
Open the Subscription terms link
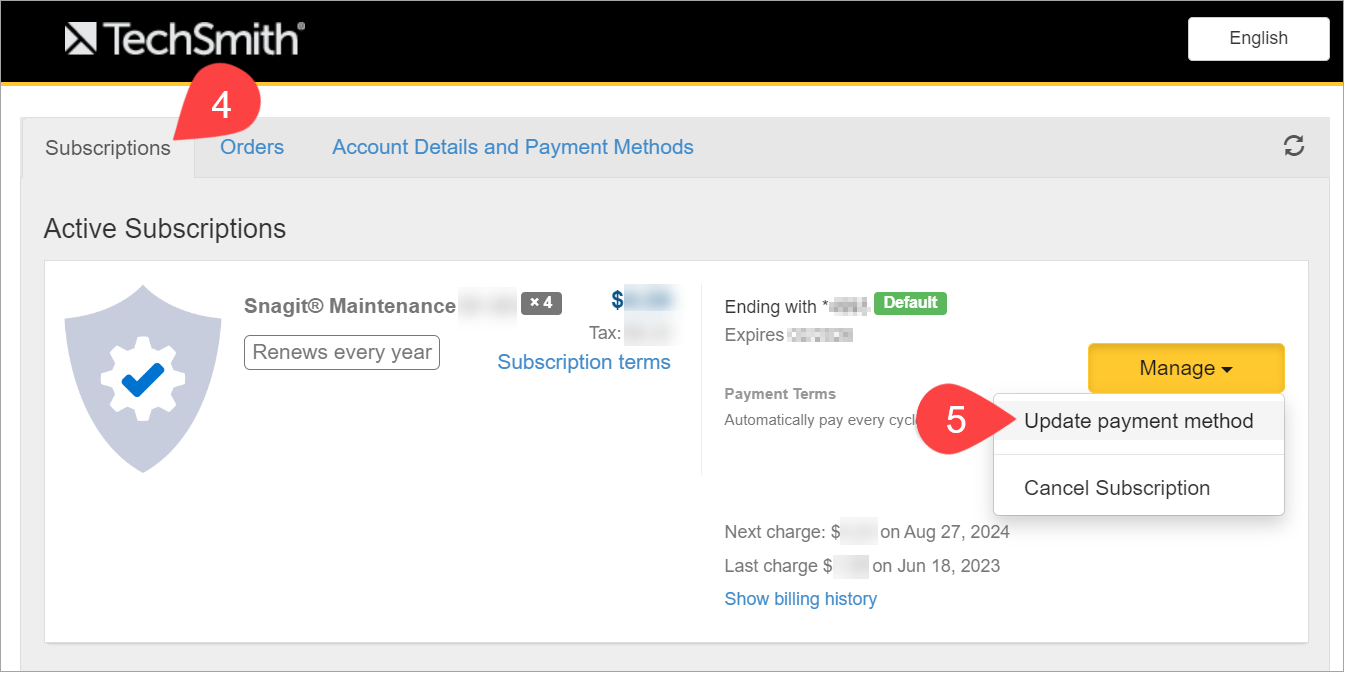click(x=584, y=361)
